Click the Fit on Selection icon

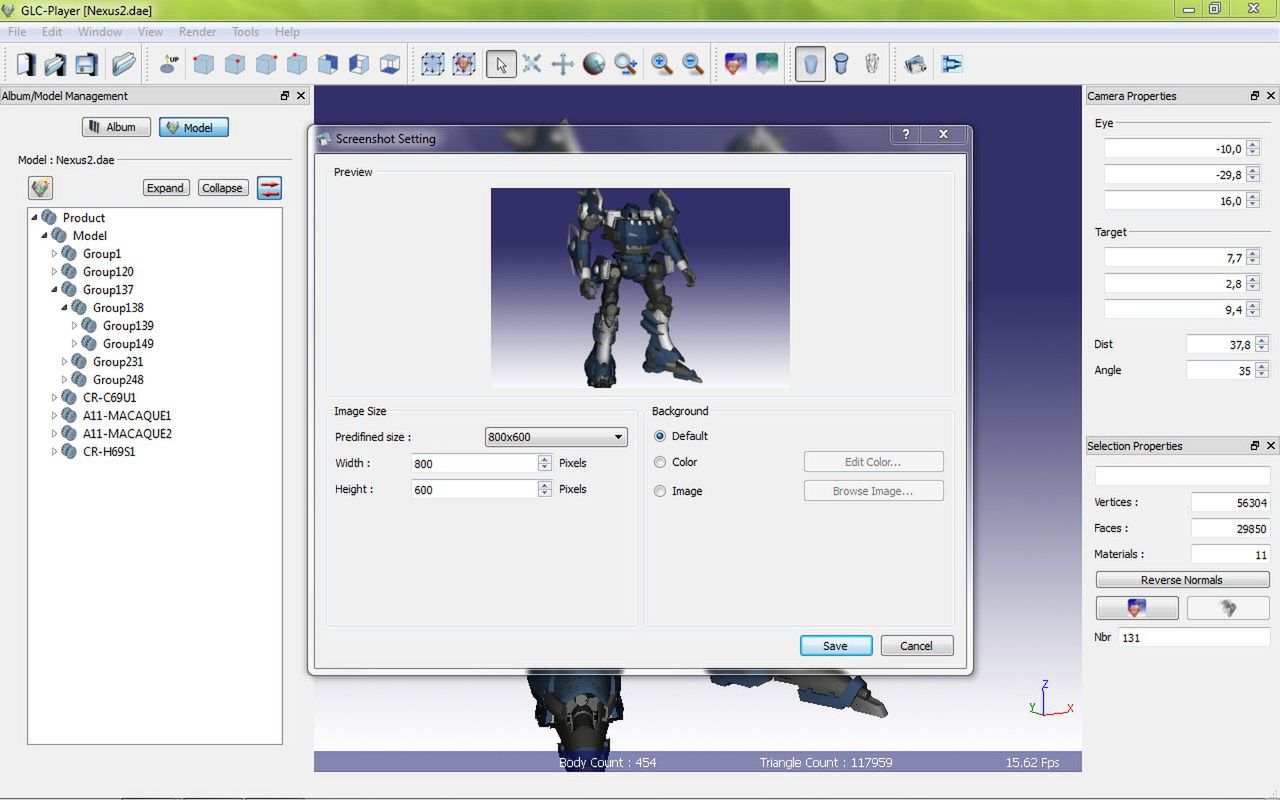coord(463,65)
